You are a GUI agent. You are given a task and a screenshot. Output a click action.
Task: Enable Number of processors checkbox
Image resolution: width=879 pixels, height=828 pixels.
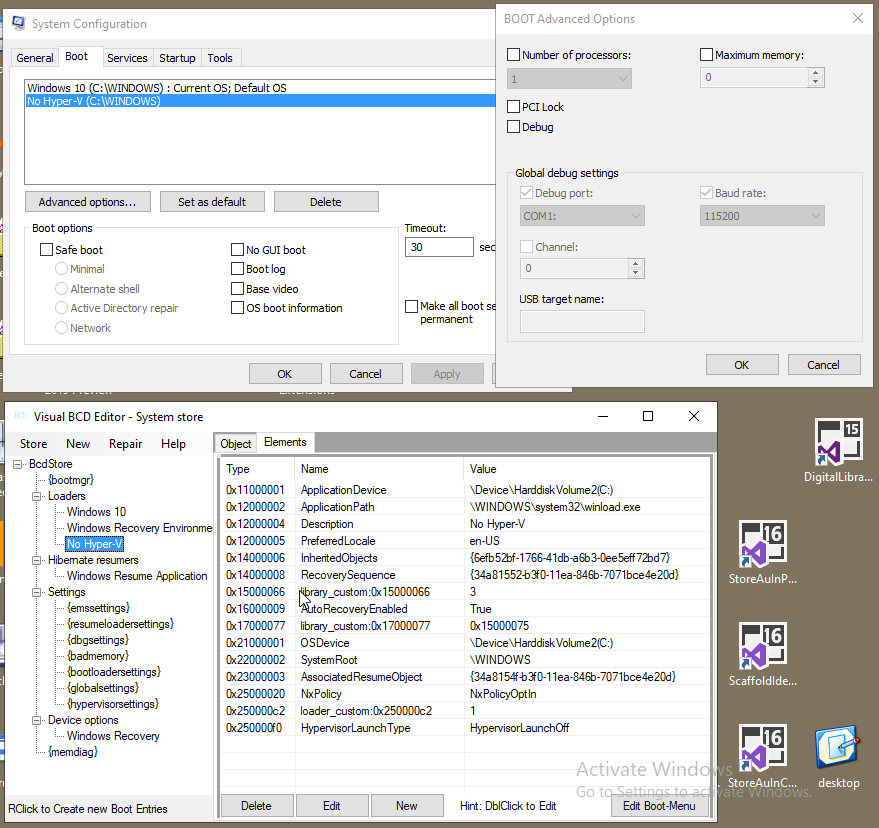513,55
